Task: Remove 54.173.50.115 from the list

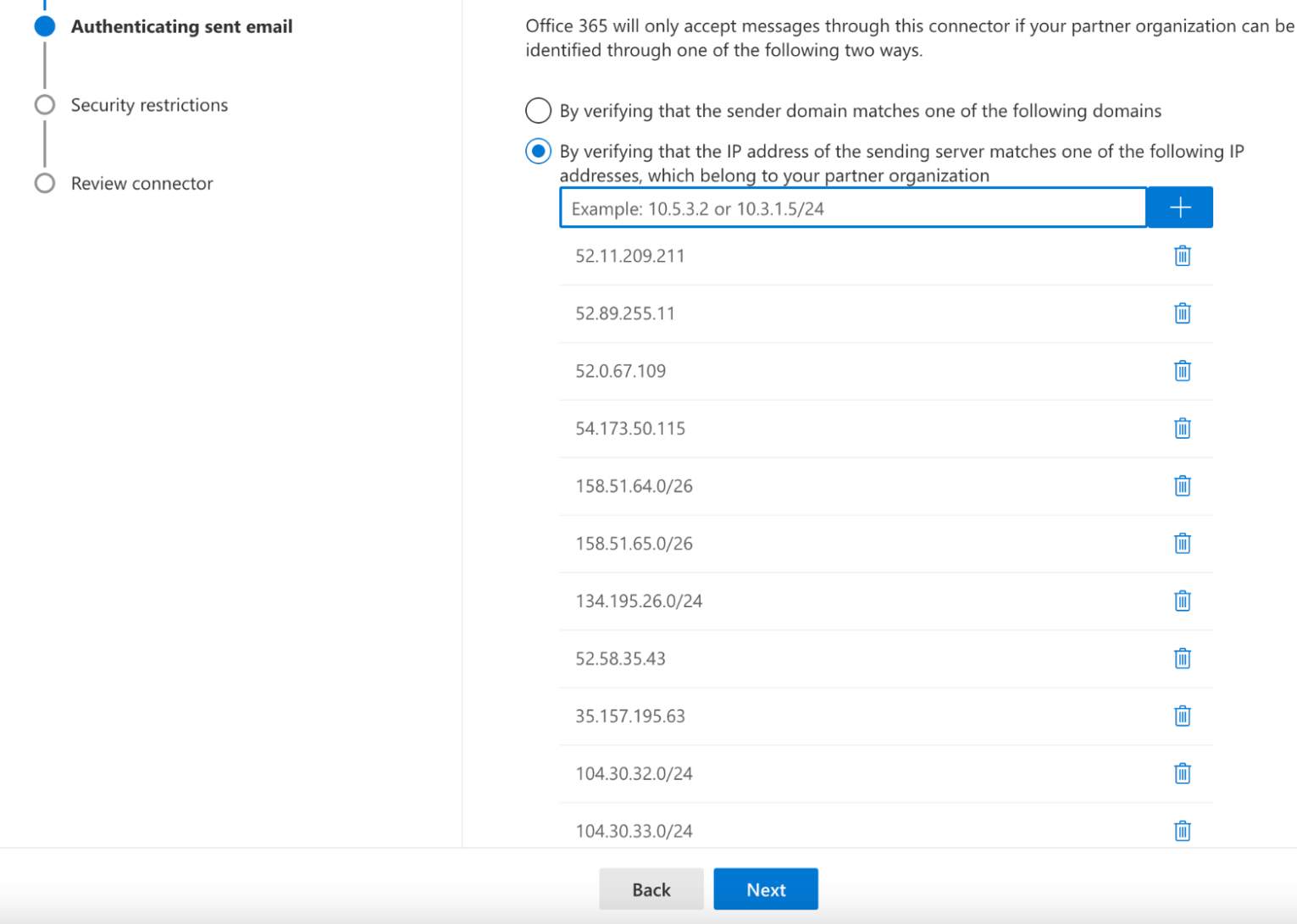Action: pos(1182,428)
